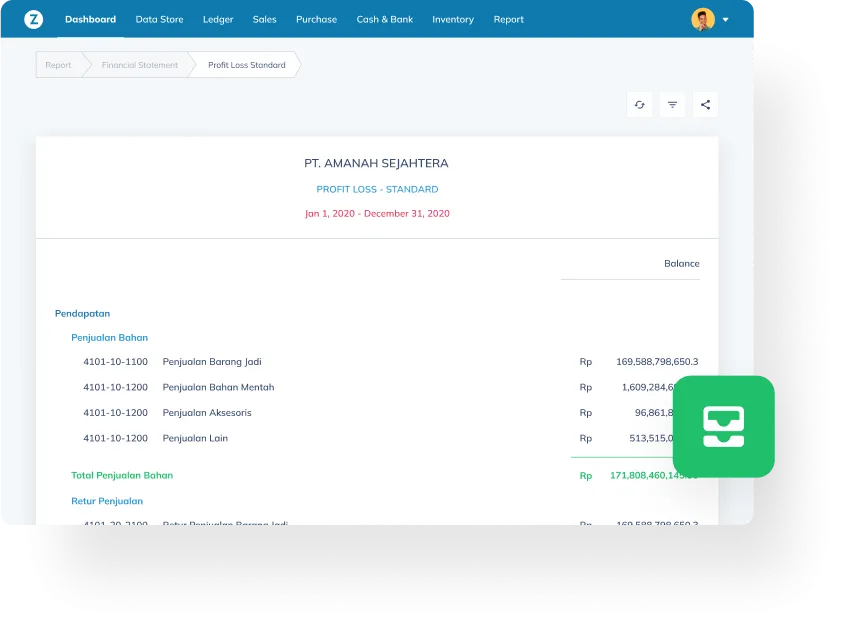Go to Report breadcrumb
The image size is (848, 633).
pyautogui.click(x=58, y=65)
